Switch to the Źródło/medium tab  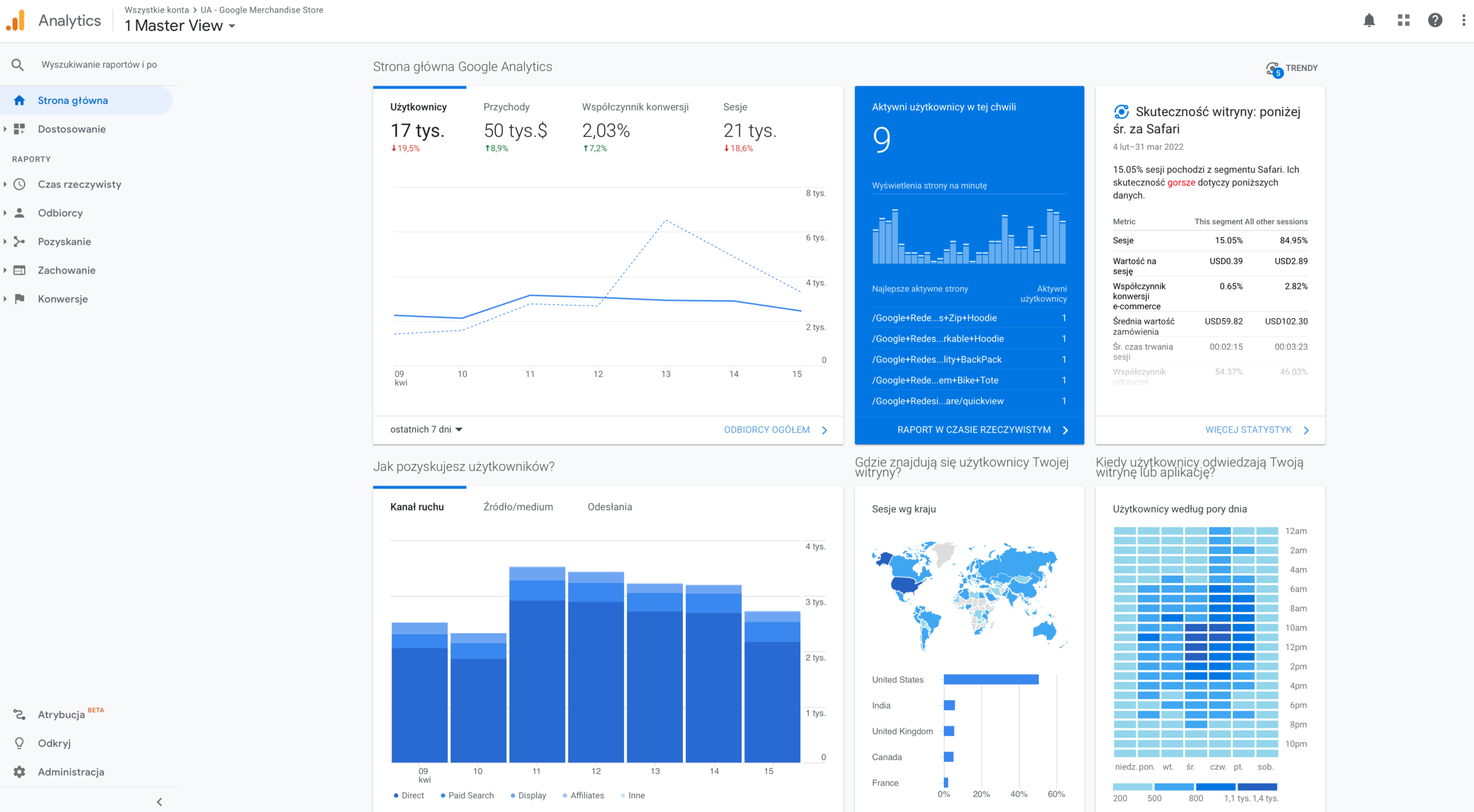pyautogui.click(x=518, y=507)
